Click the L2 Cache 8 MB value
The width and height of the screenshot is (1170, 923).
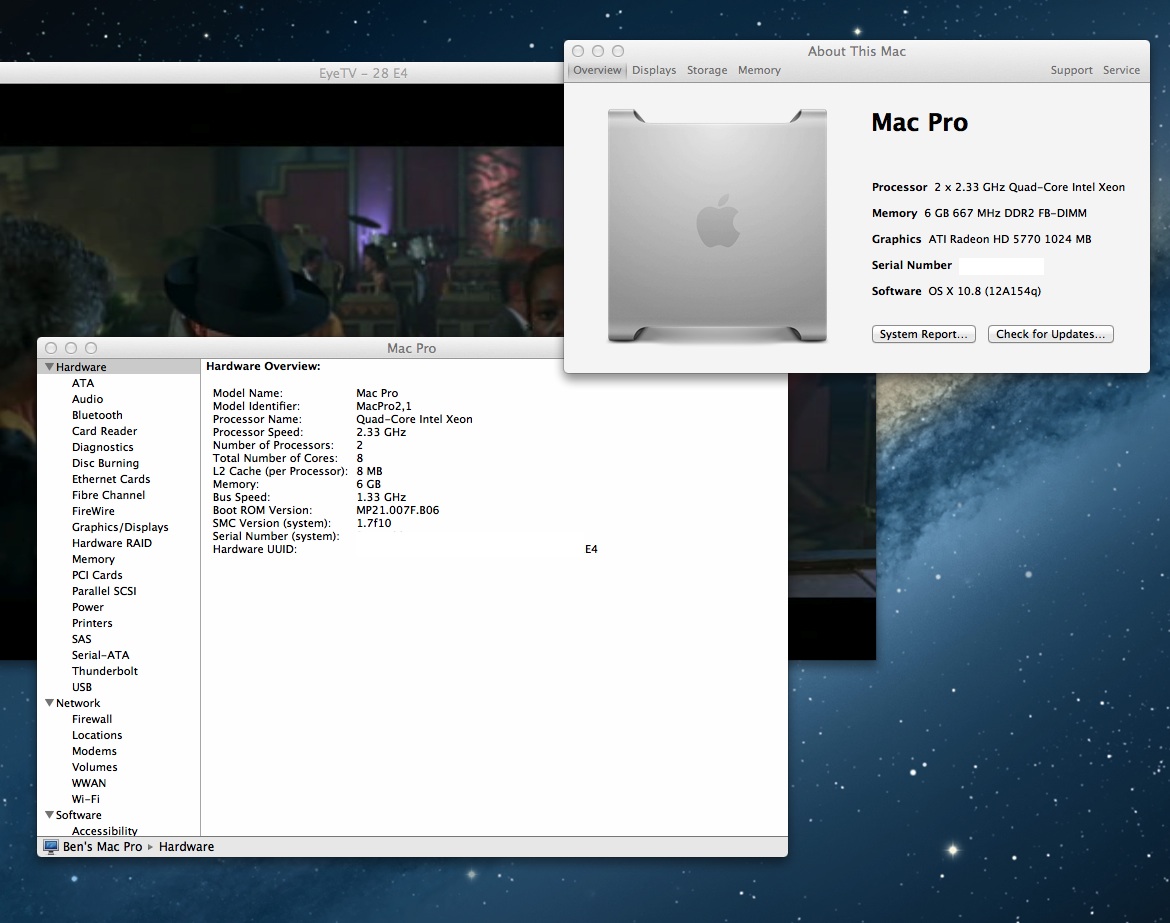coord(369,471)
